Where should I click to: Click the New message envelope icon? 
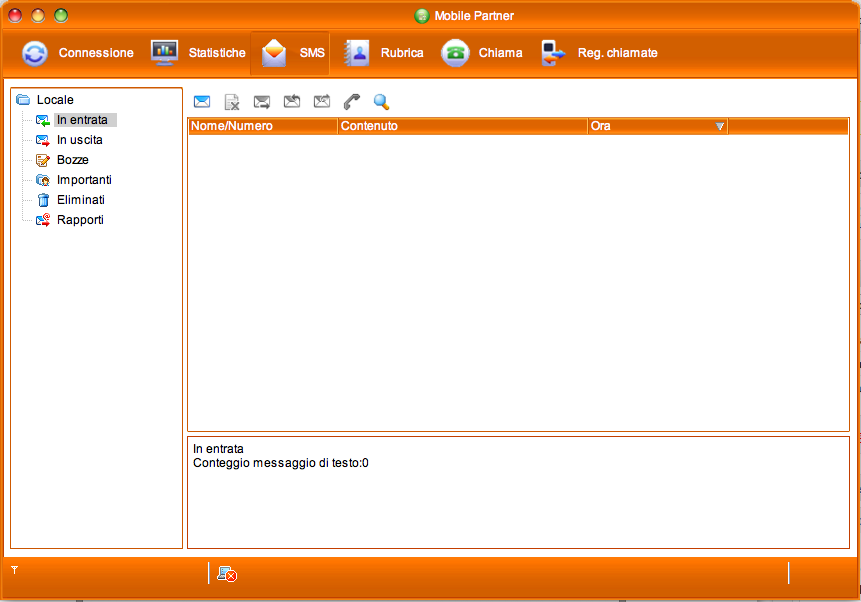[202, 101]
